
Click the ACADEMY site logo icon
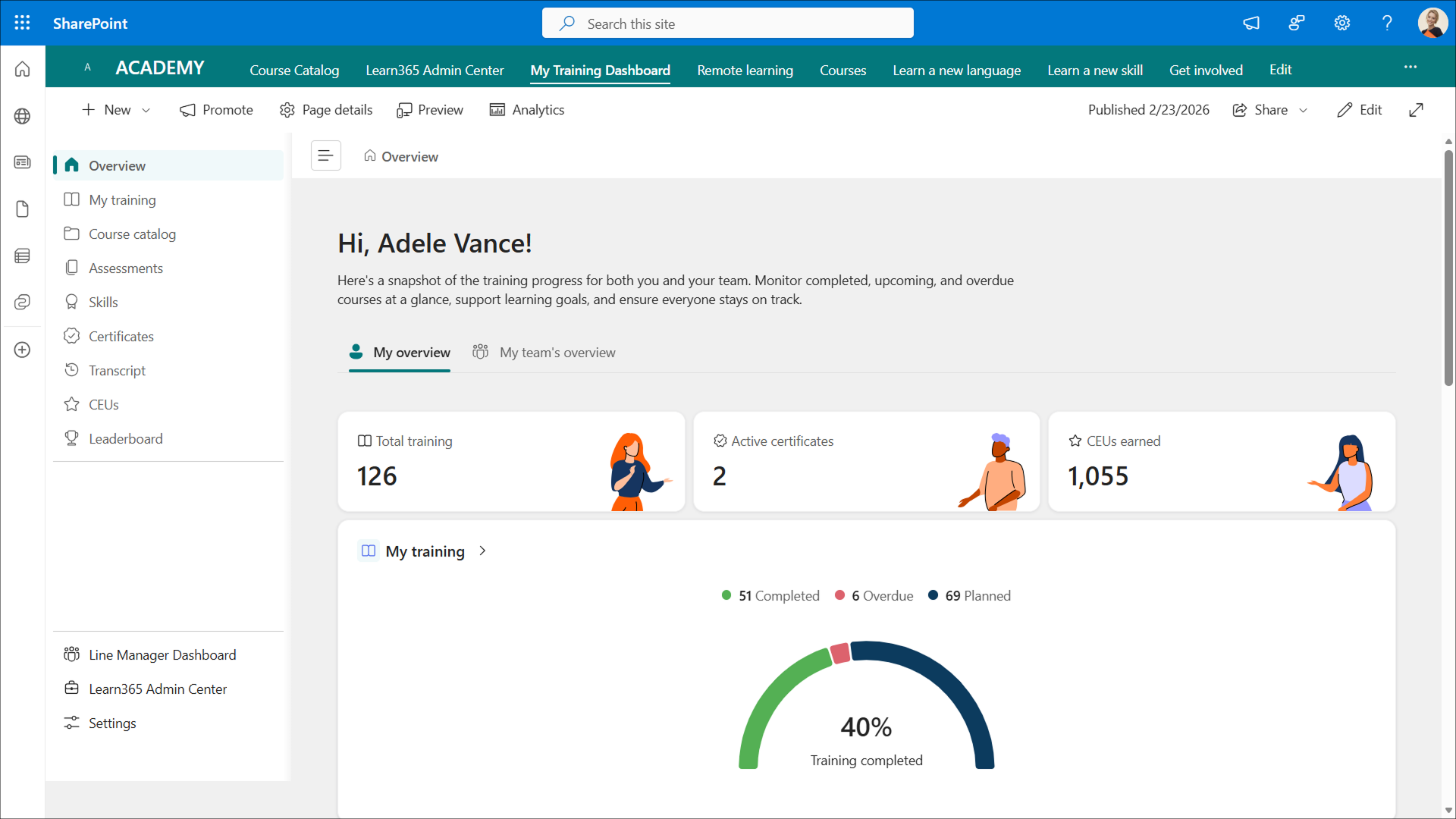coord(88,67)
